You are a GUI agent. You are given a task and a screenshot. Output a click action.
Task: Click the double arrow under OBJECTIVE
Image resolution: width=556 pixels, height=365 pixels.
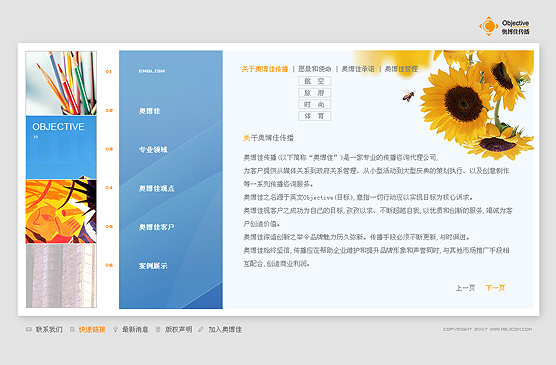point(35,137)
